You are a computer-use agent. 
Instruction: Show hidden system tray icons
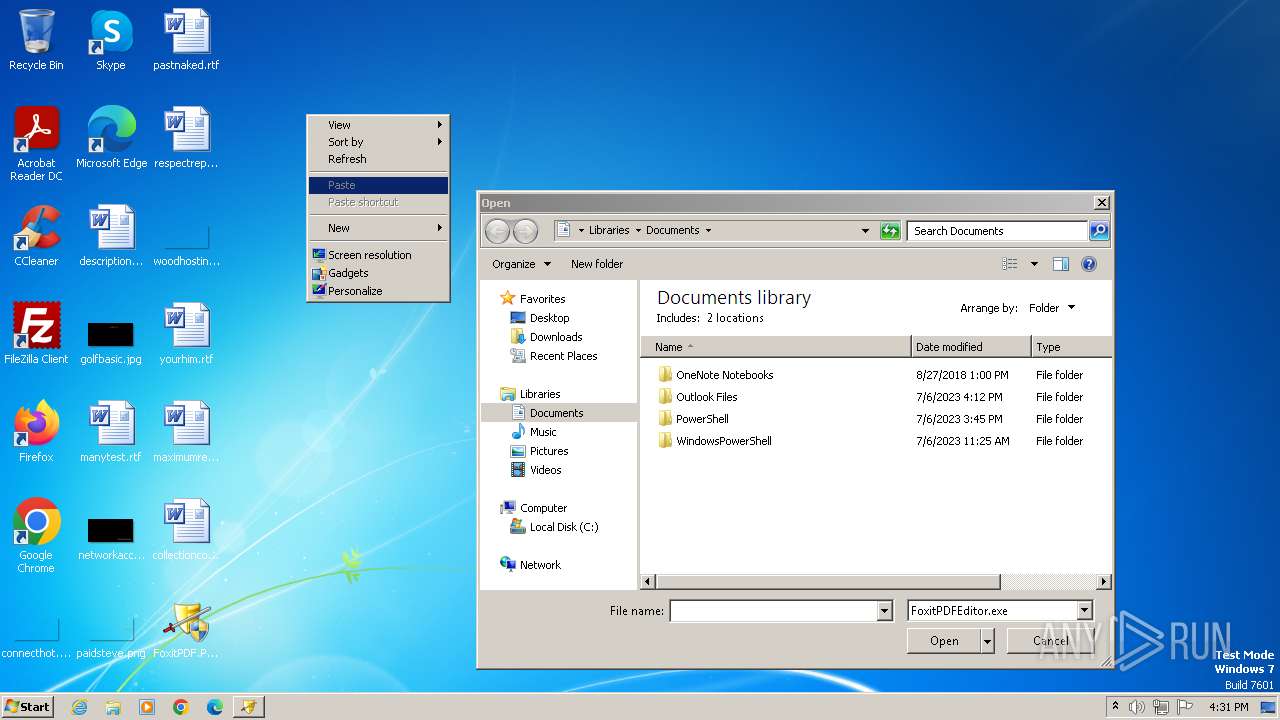click(1115, 707)
